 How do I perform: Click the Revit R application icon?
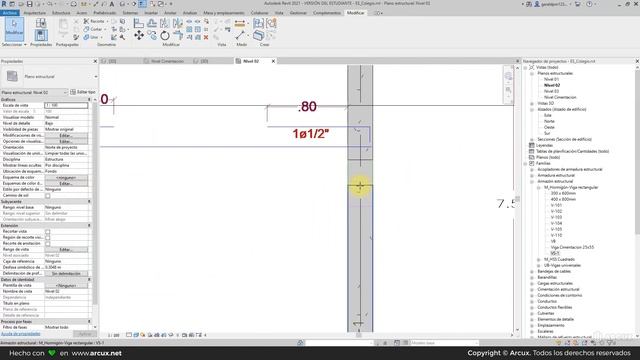click(x=4, y=4)
